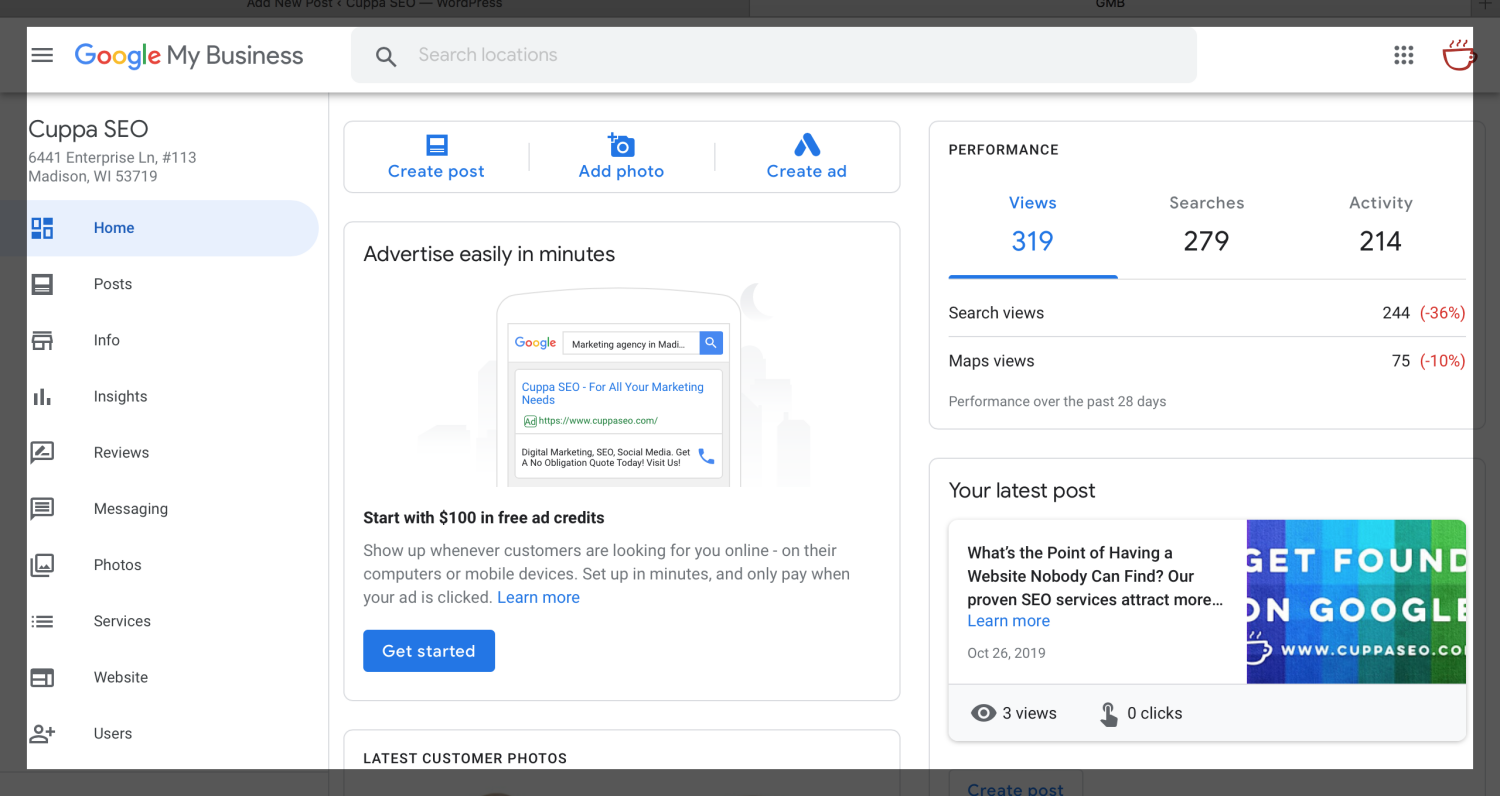Click the Create ad icon
Screen dimensions: 1500x796
coord(807,145)
